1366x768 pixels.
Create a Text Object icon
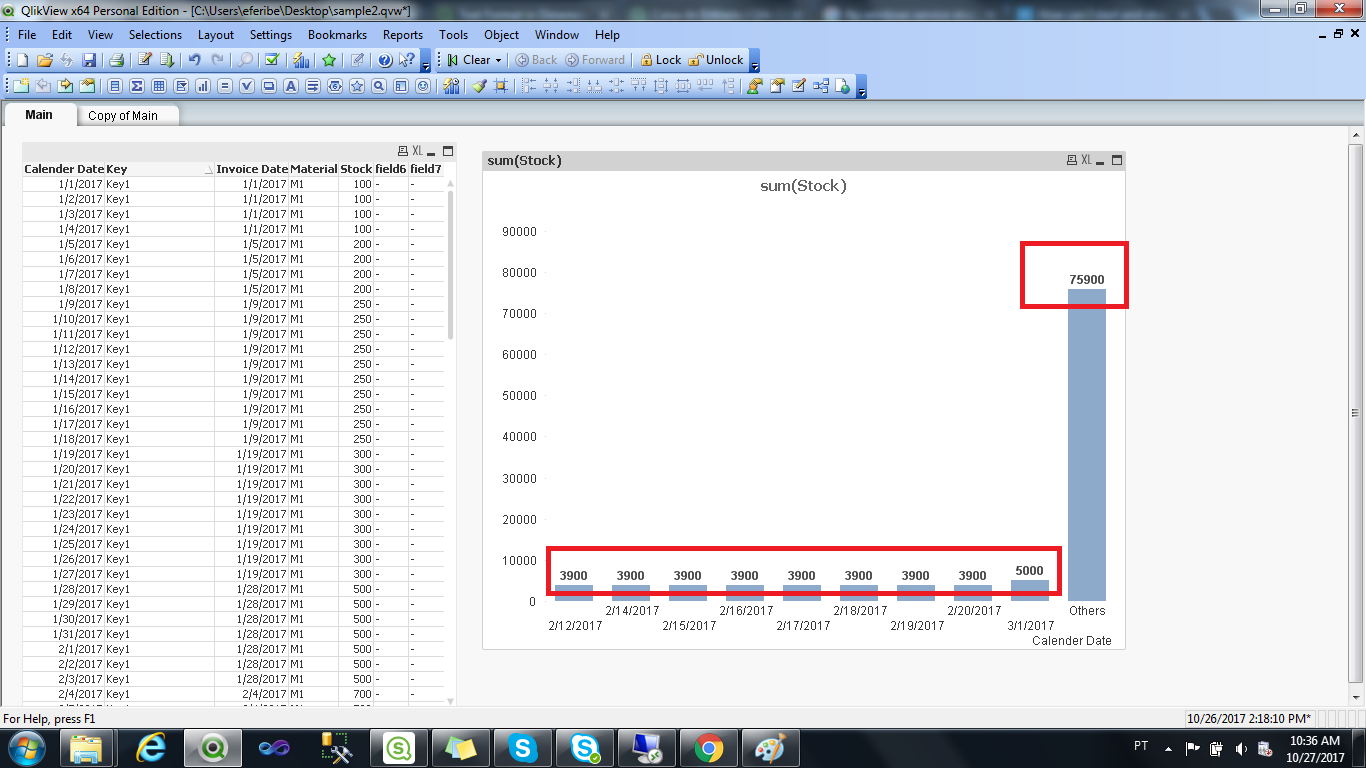[x=291, y=86]
